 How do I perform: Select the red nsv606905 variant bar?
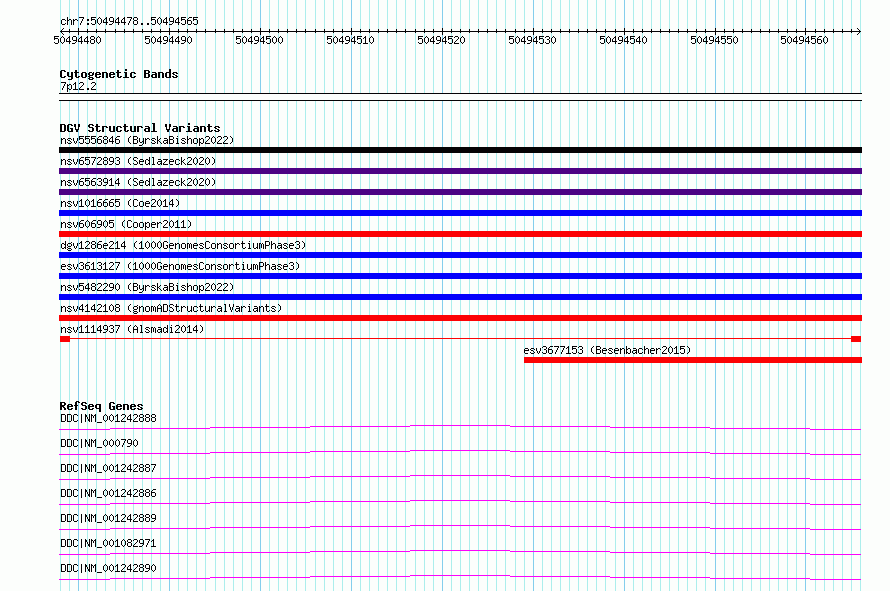tap(460, 234)
